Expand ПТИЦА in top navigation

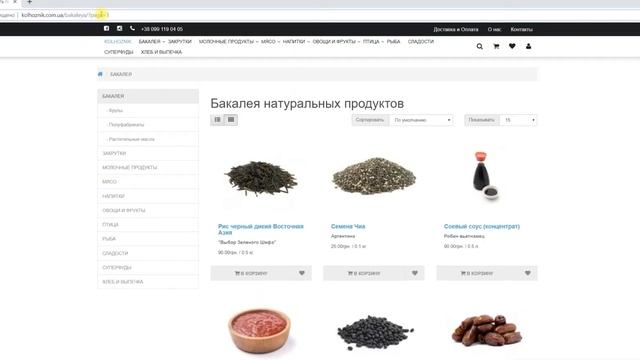(373, 42)
